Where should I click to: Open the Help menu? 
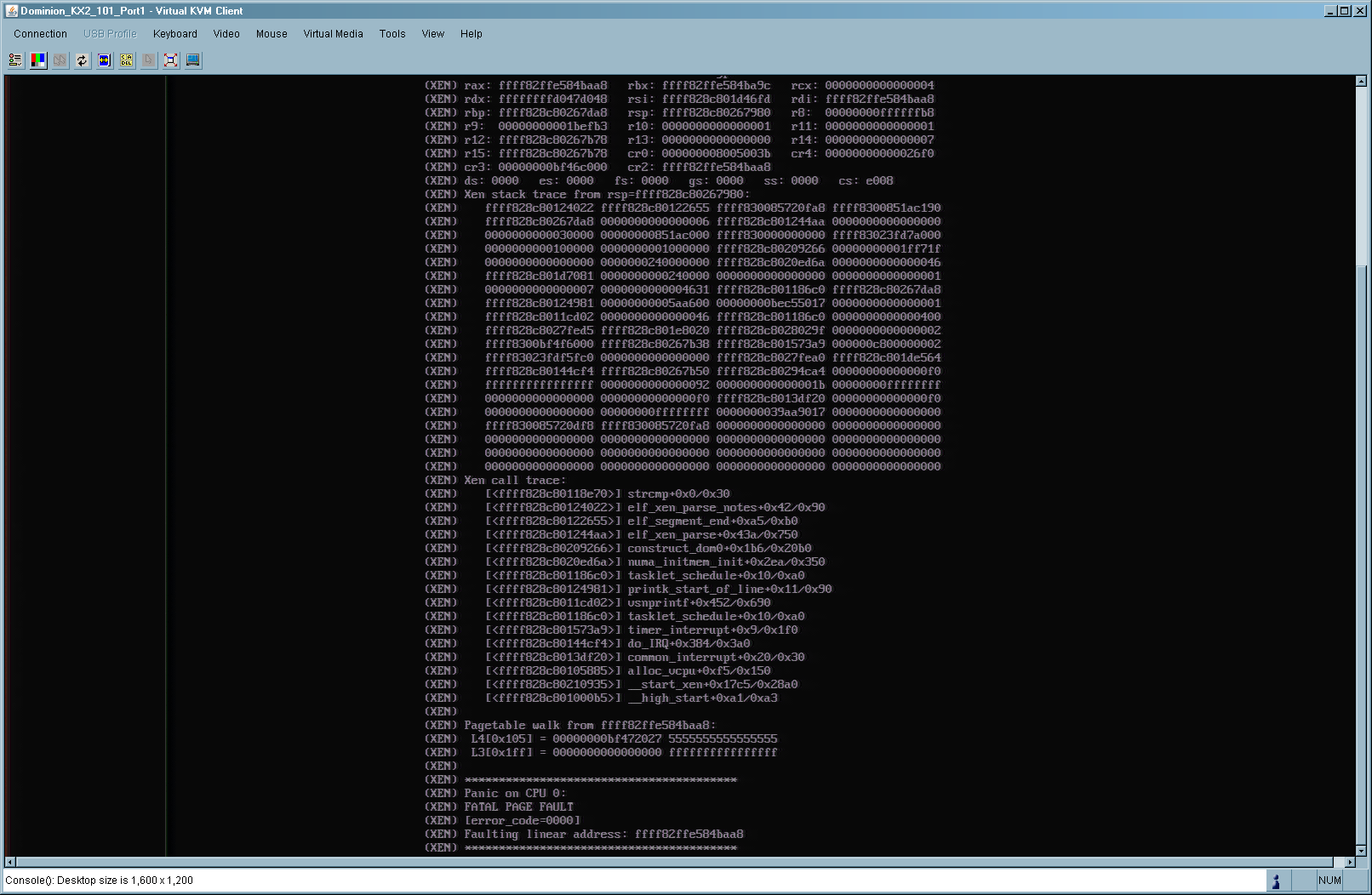[x=471, y=34]
